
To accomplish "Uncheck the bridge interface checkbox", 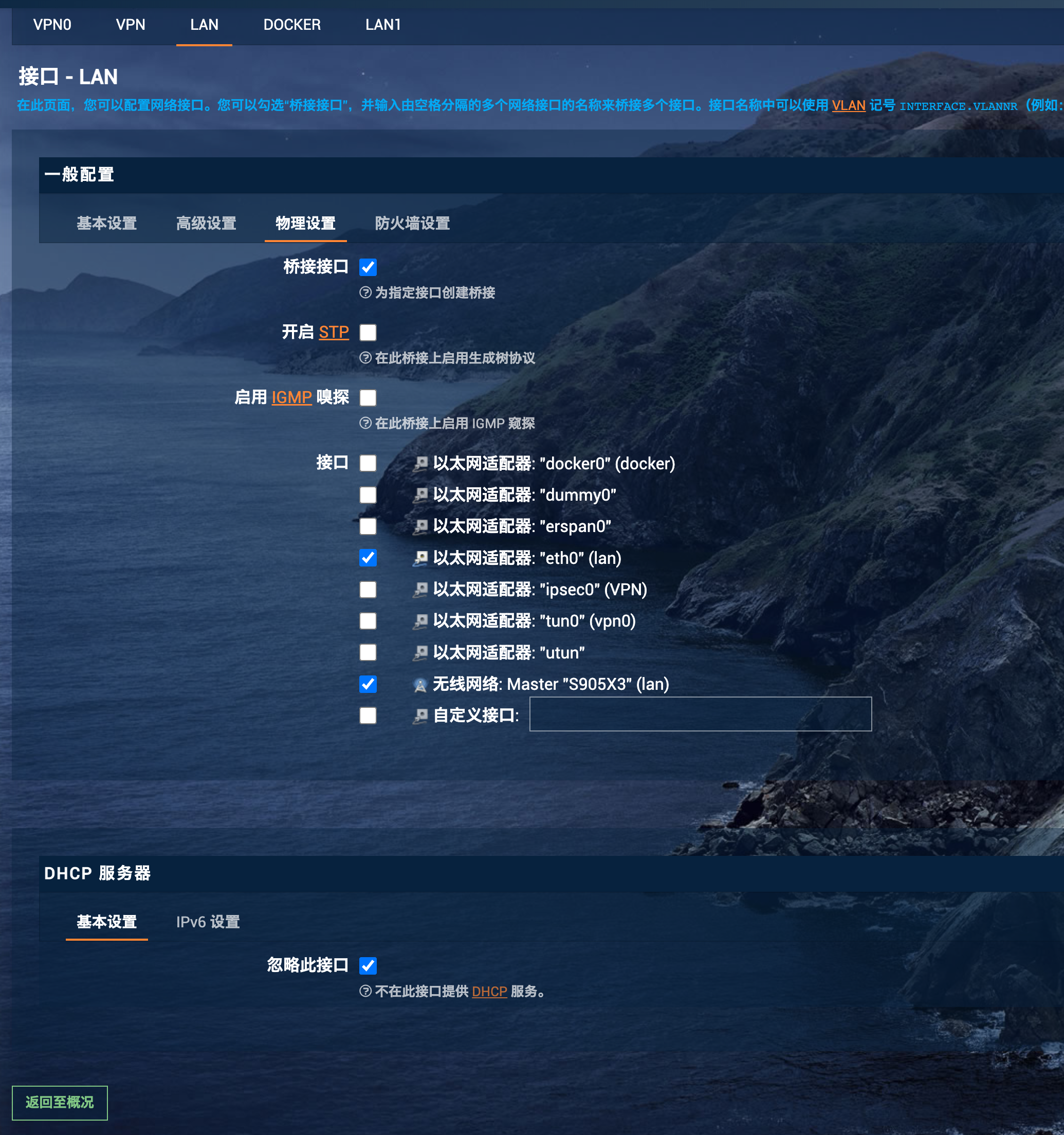I will pos(368,267).
